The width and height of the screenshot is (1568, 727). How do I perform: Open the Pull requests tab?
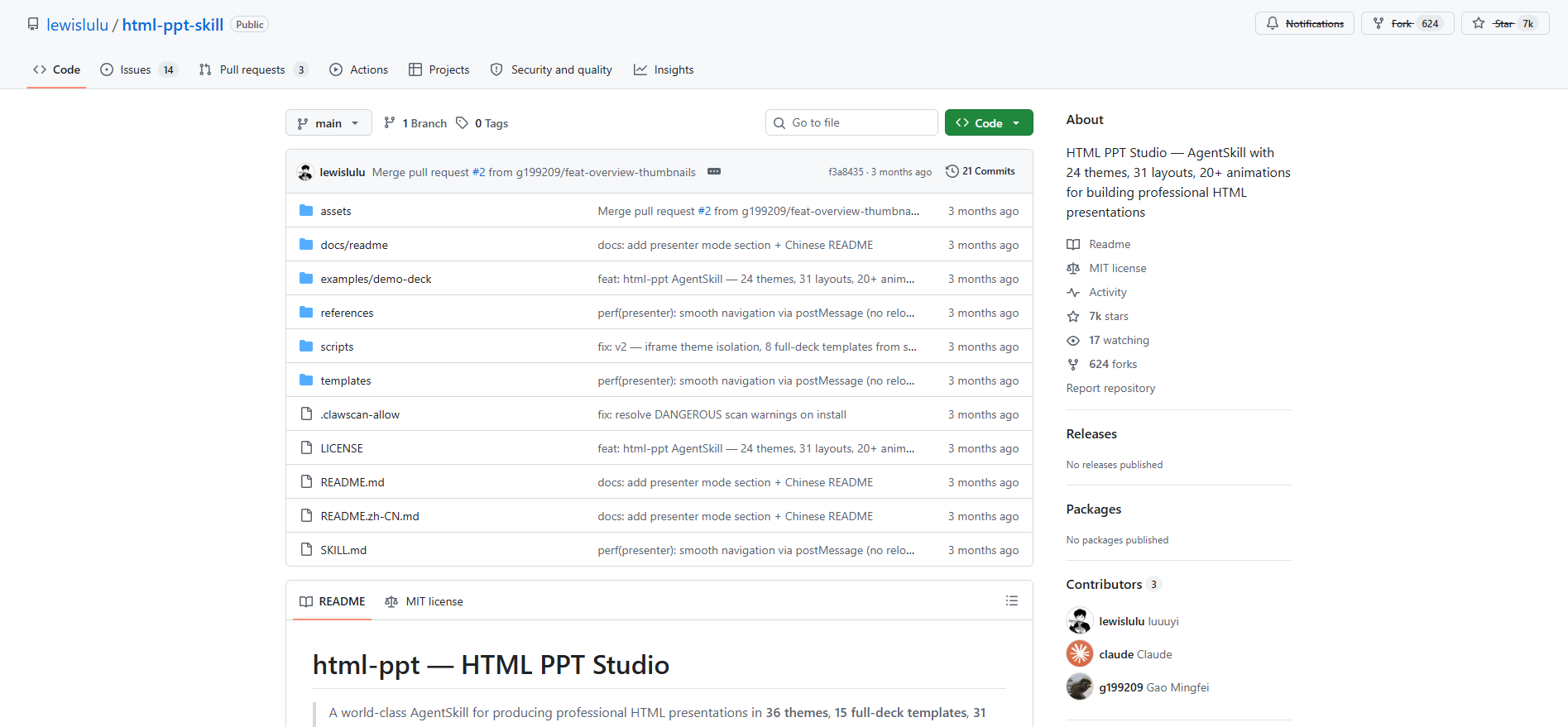click(x=254, y=69)
